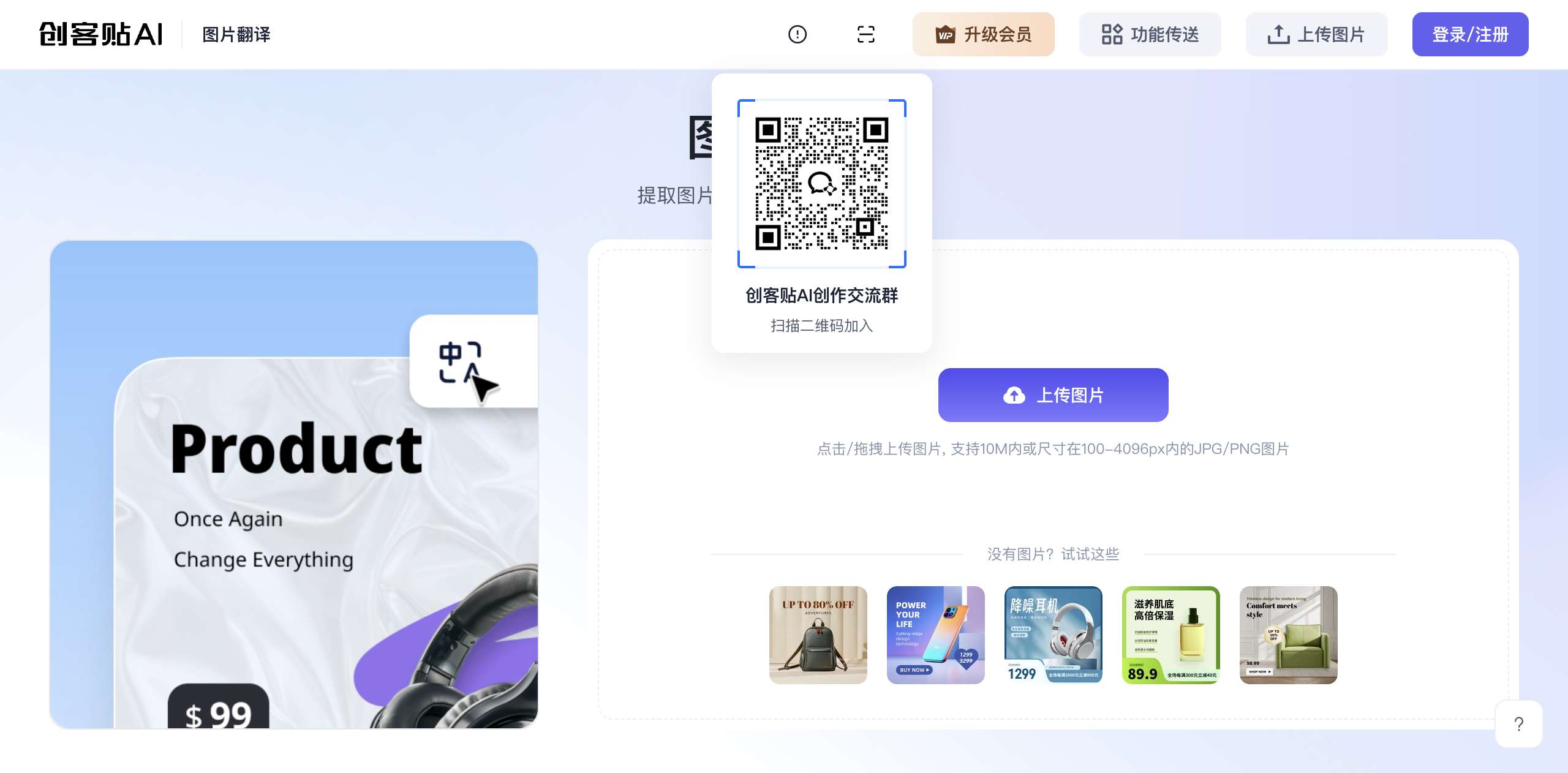This screenshot has height=773, width=1568.
Task: Select the 滋养肌底 skincare sample image
Action: pos(1170,635)
